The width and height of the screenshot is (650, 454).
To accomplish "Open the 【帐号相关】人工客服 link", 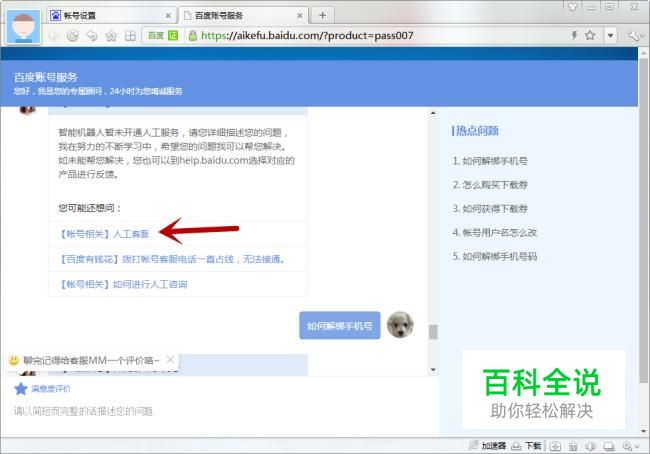I will coord(104,234).
